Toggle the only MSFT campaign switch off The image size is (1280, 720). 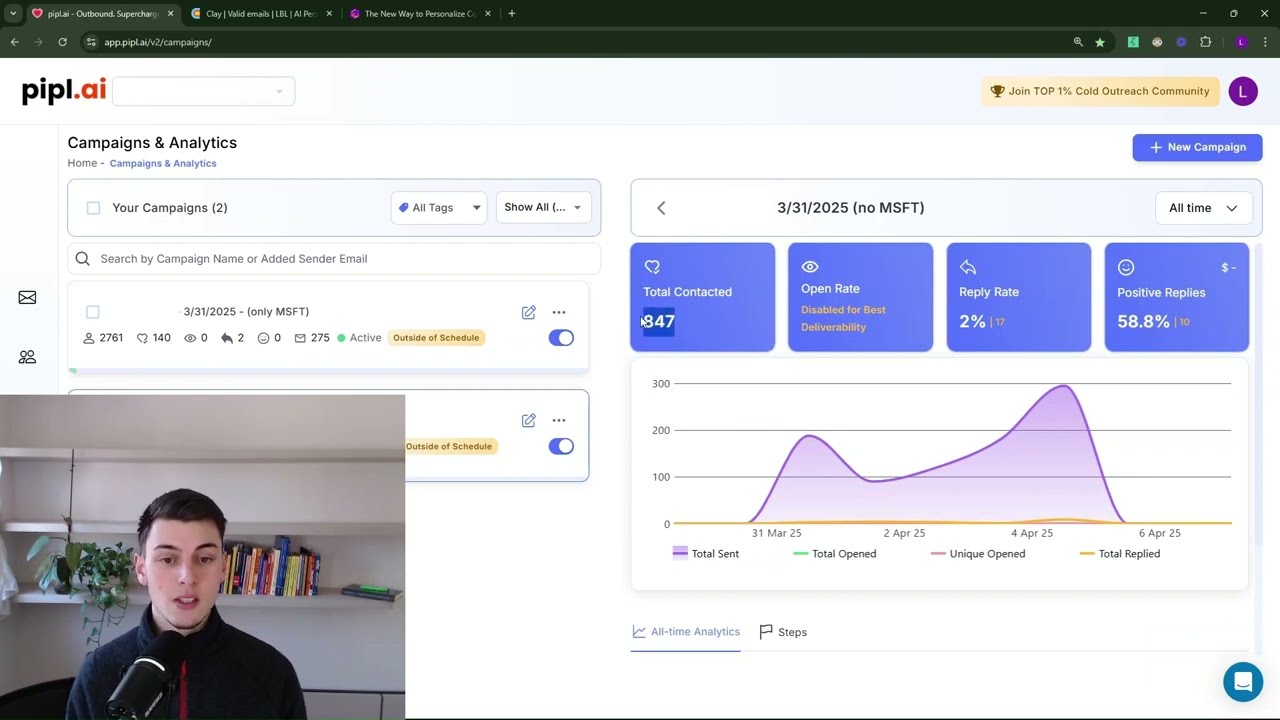(561, 338)
